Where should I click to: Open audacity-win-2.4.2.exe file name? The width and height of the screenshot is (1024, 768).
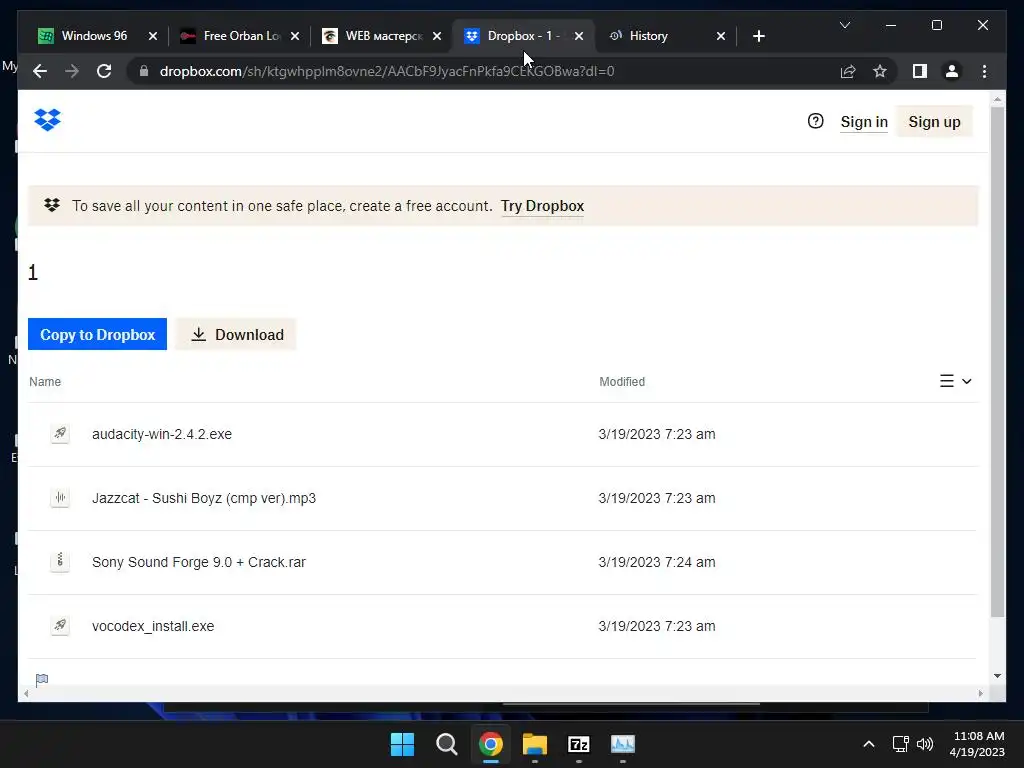tap(162, 434)
